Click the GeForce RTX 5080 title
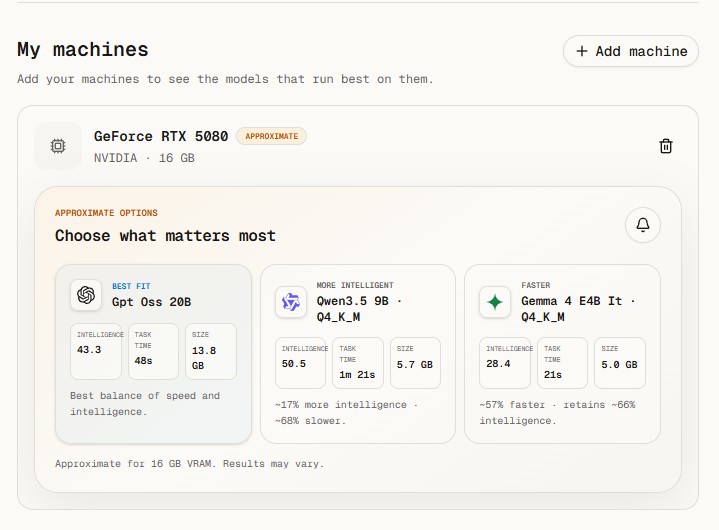The height and width of the screenshot is (530, 719). pyautogui.click(x=161, y=136)
